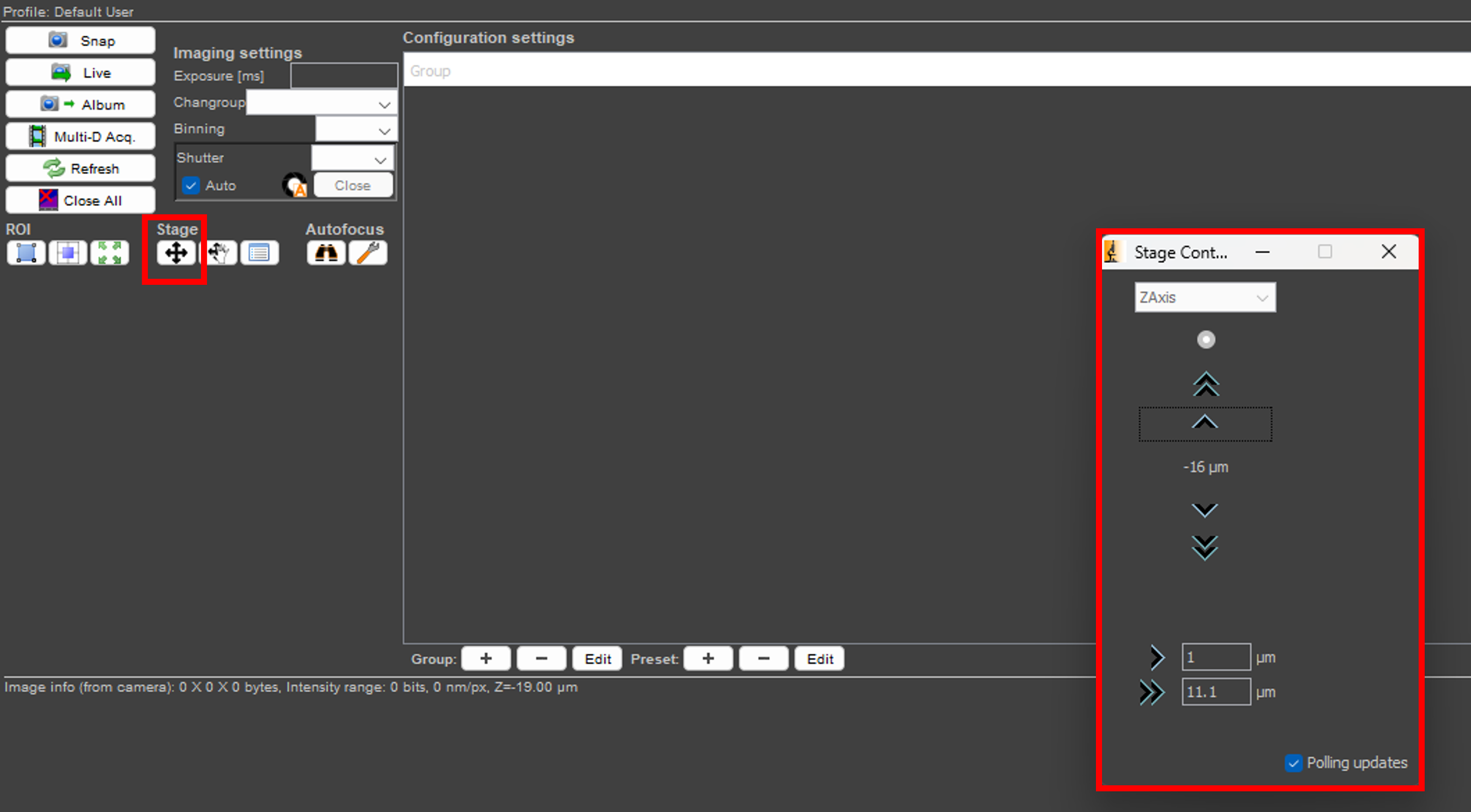Viewport: 1471px width, 812px height.
Task: Click the large step size field 11.1
Action: coord(1216,692)
